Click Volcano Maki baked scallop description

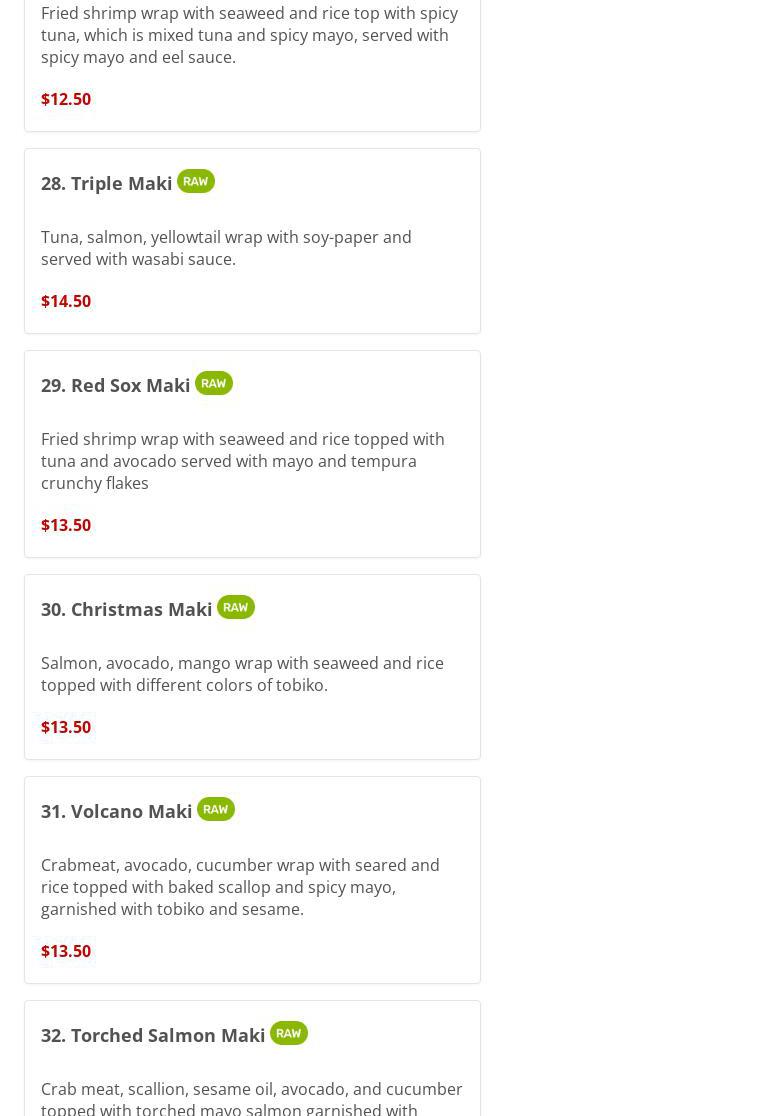(240, 887)
